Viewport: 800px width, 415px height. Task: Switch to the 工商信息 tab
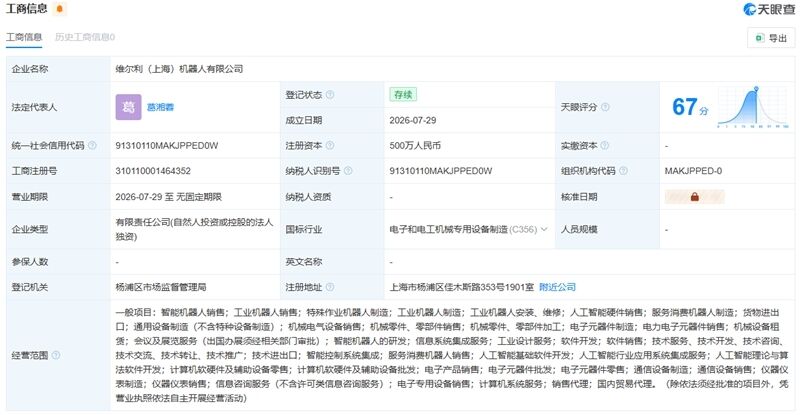coord(23,37)
